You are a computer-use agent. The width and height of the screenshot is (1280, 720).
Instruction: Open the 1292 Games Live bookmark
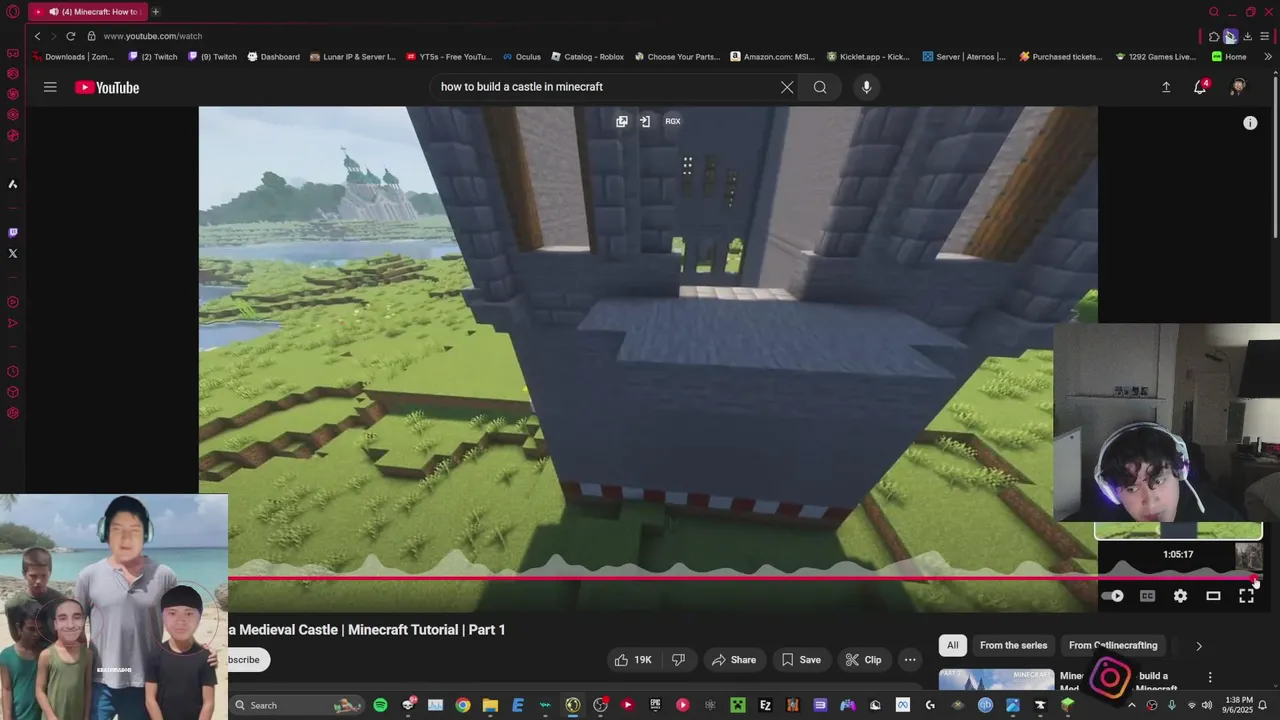coord(1155,57)
